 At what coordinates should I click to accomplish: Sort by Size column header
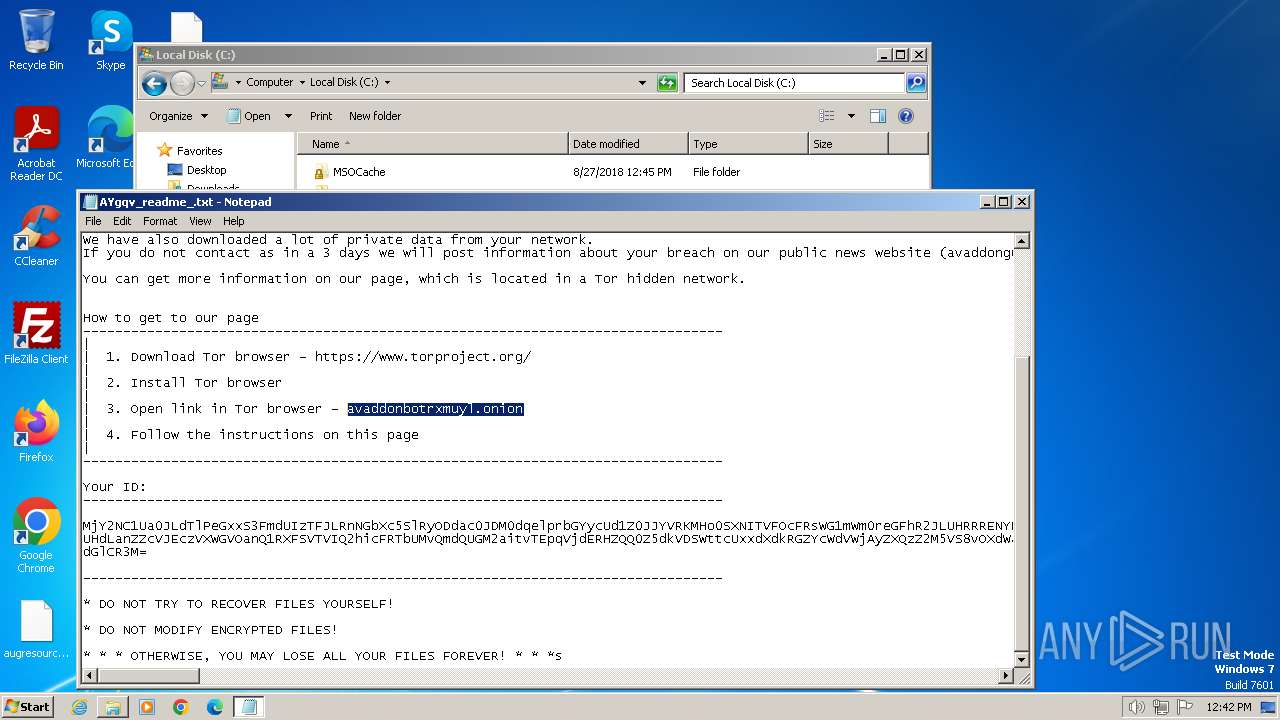(847, 144)
